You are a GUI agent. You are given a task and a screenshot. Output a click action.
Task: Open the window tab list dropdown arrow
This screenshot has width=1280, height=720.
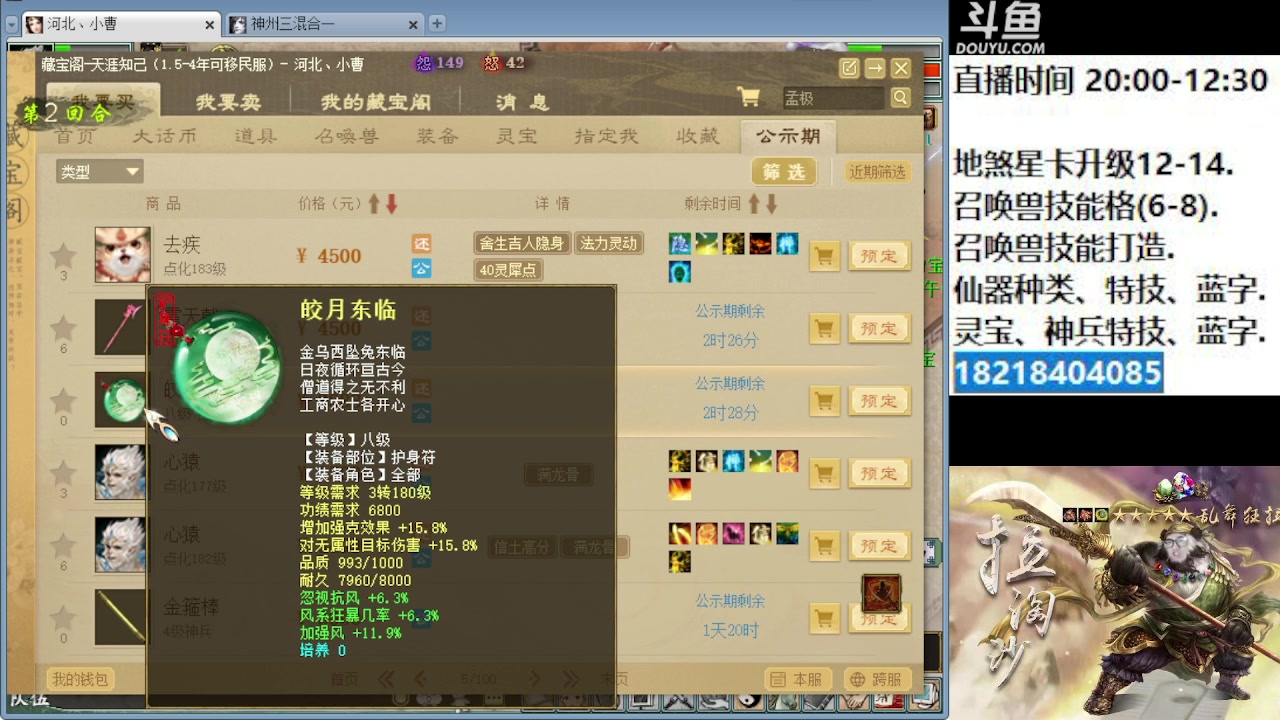click(12, 24)
